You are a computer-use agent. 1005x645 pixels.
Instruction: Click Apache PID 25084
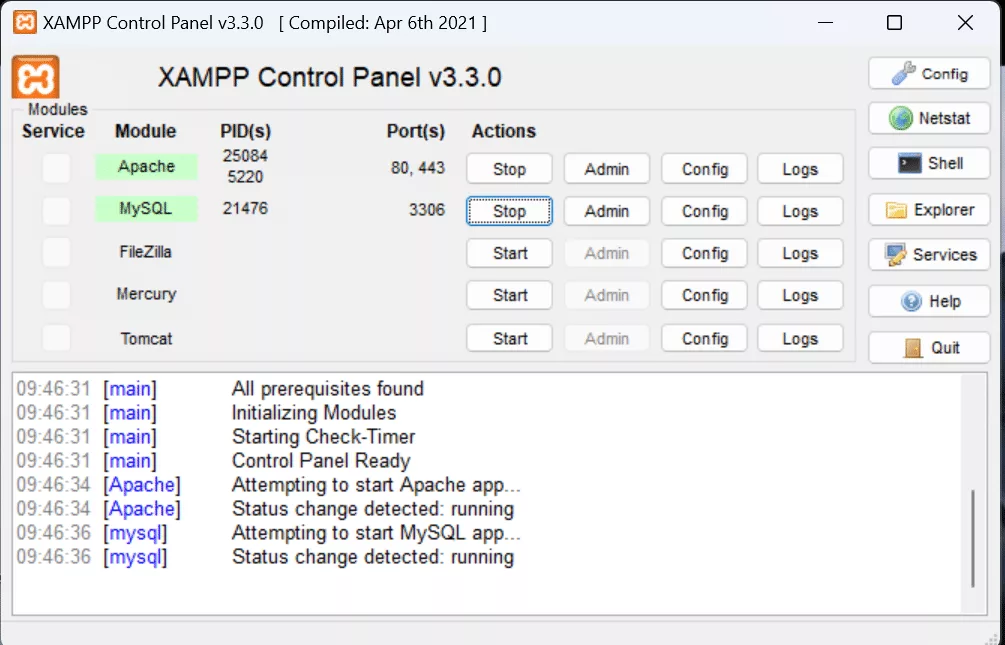pos(245,156)
